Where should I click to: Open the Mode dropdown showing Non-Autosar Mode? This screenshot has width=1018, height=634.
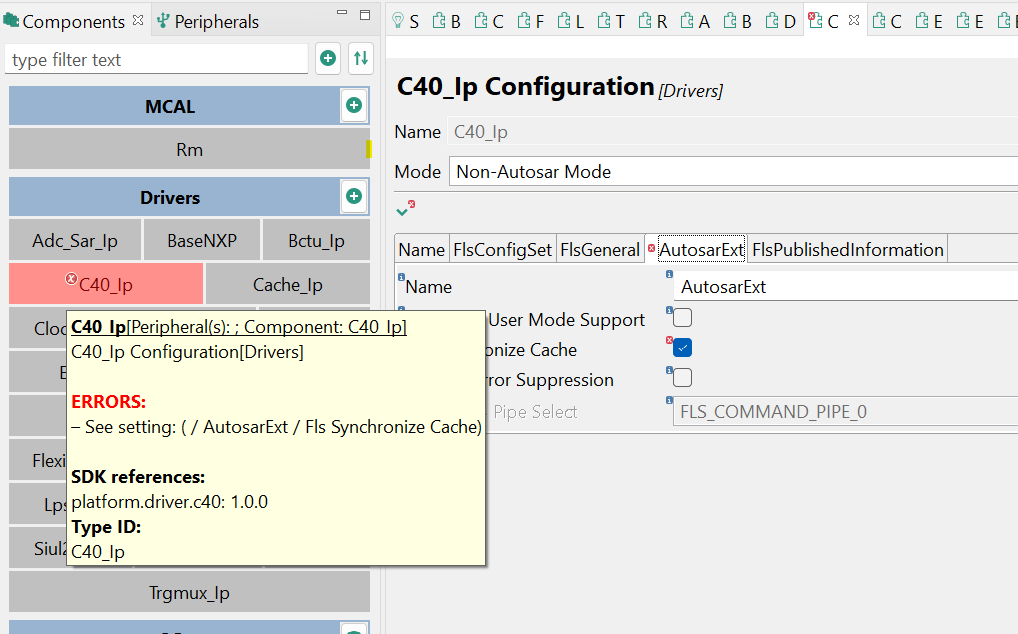point(700,171)
